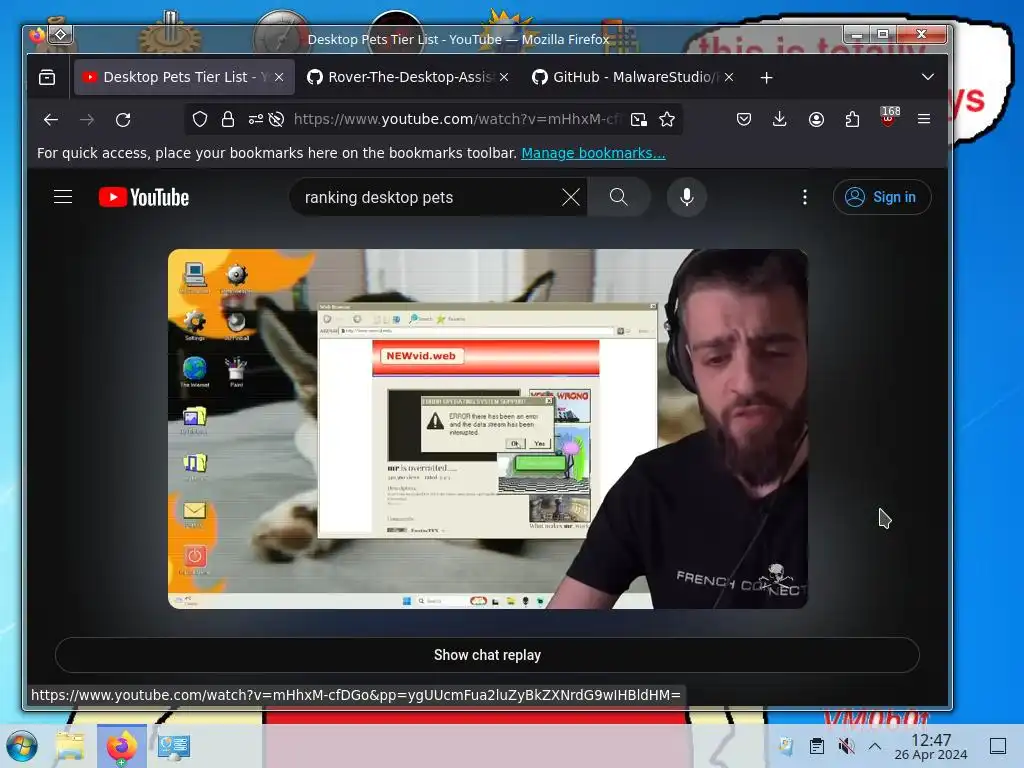The image size is (1024, 768).
Task: Sign in to YouTube
Action: 882,197
